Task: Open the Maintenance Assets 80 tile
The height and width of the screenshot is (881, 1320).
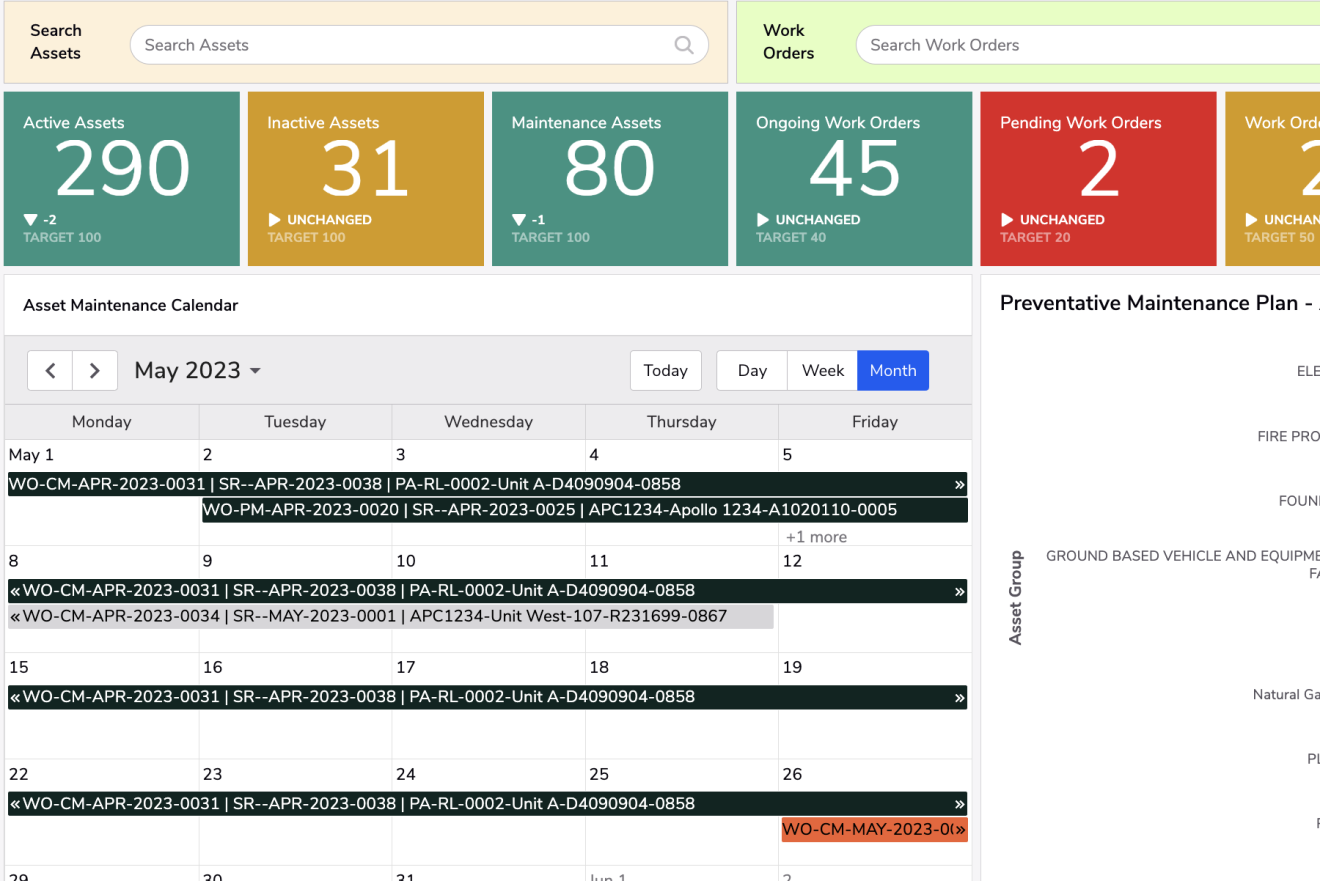Action: click(610, 179)
